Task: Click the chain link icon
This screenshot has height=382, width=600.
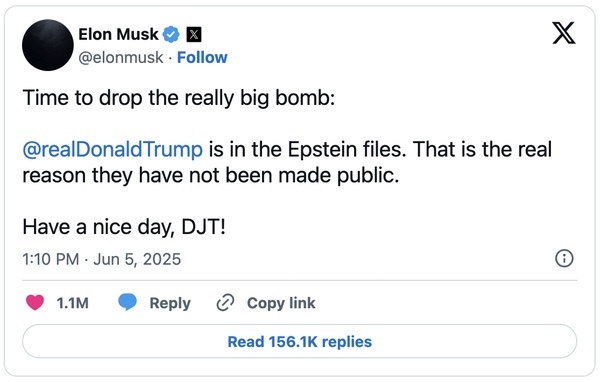Action: pyautogui.click(x=225, y=303)
